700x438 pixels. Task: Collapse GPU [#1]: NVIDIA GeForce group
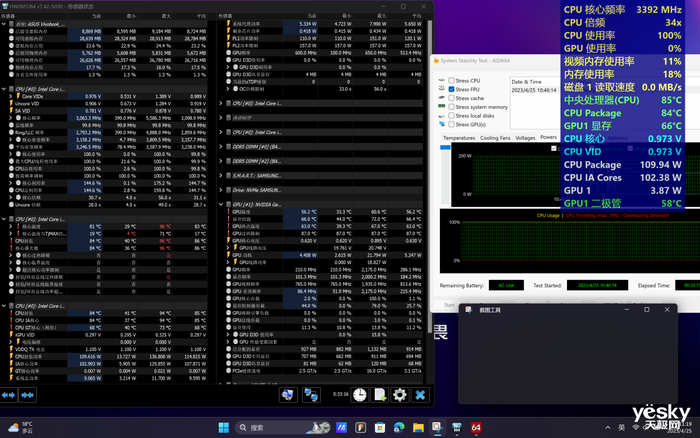[x=221, y=204]
